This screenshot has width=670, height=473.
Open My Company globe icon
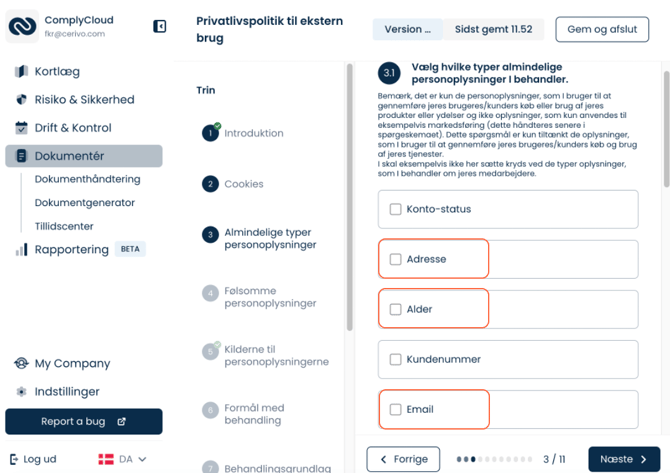click(21, 364)
